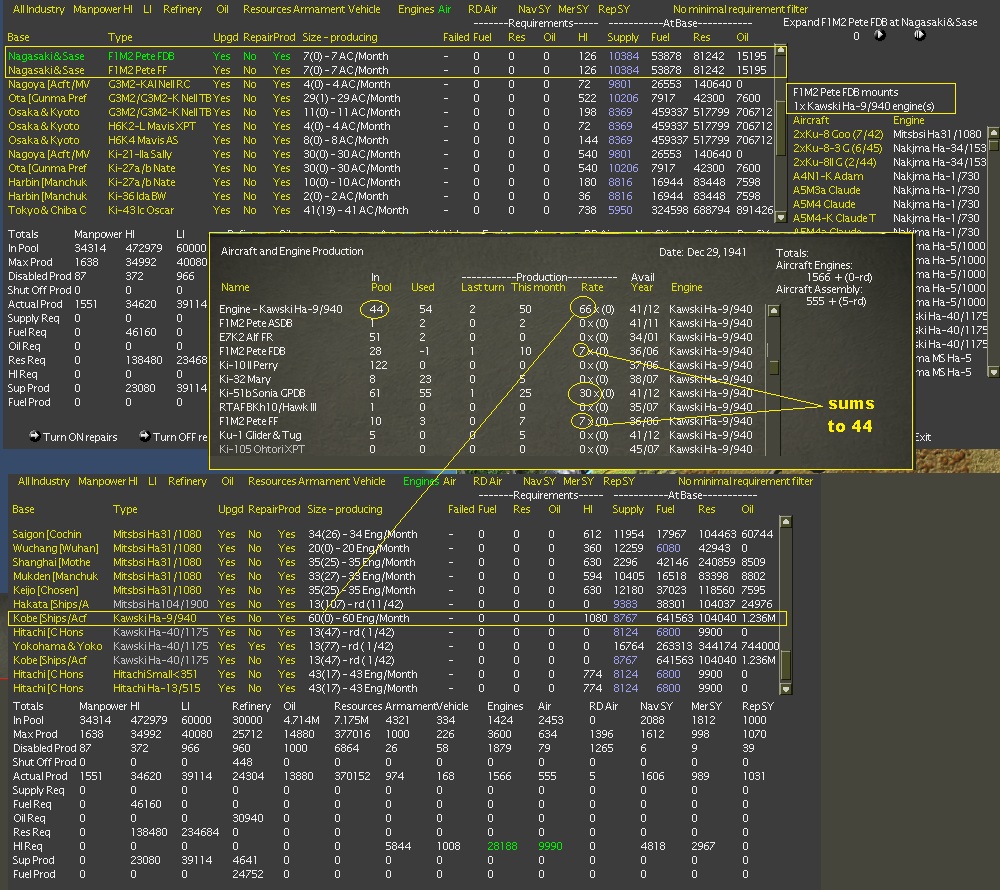
Task: Toggle Repair 'Yes' on the Yokohama Kawski Ha-40/1175 row
Action: point(256,646)
